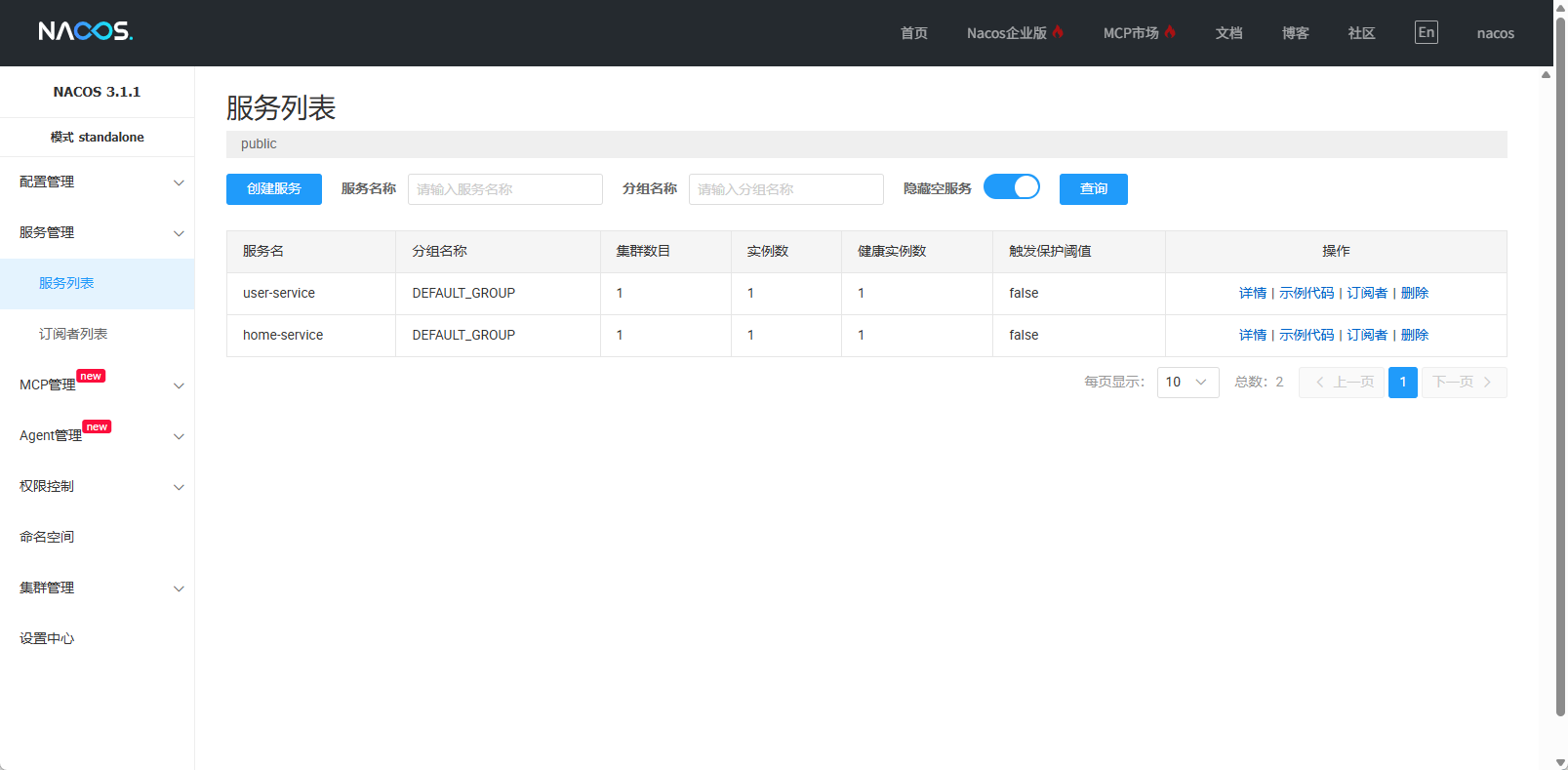
Task: Click the NACOS logo in header
Action: pyautogui.click(x=85, y=31)
